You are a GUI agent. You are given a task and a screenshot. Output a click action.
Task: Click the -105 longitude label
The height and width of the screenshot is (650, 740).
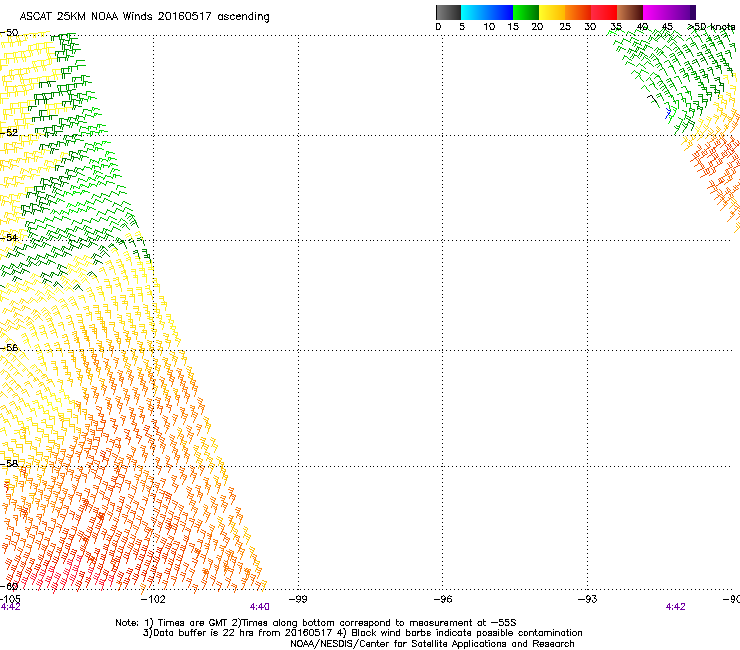(x=10, y=599)
